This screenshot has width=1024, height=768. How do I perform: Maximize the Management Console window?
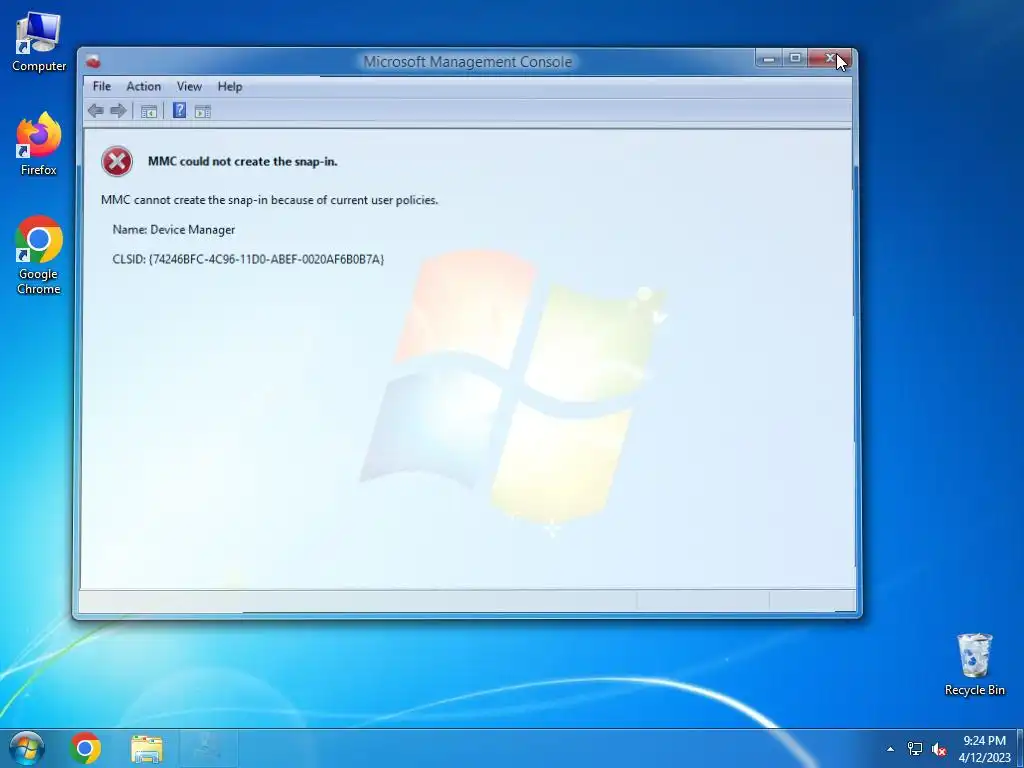(795, 58)
